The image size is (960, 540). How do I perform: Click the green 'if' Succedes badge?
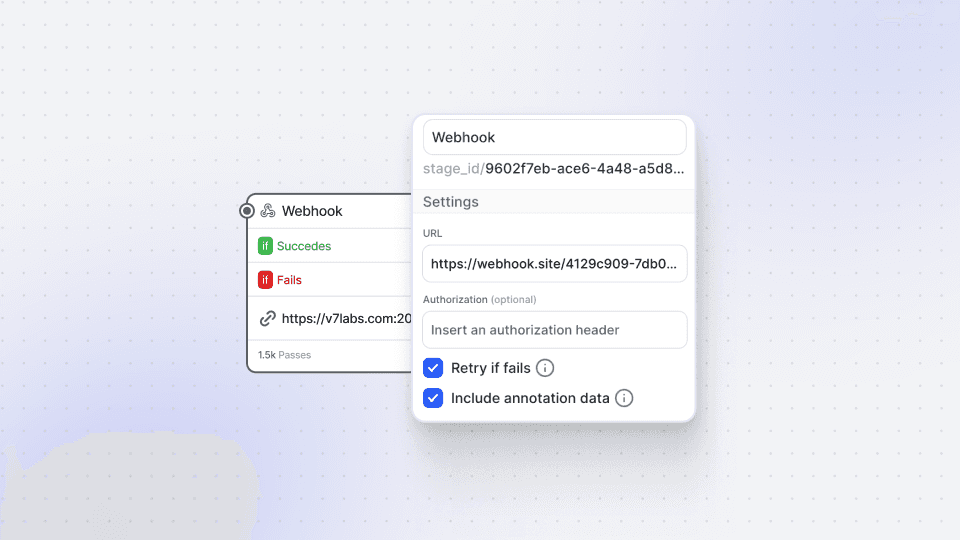[x=265, y=246]
